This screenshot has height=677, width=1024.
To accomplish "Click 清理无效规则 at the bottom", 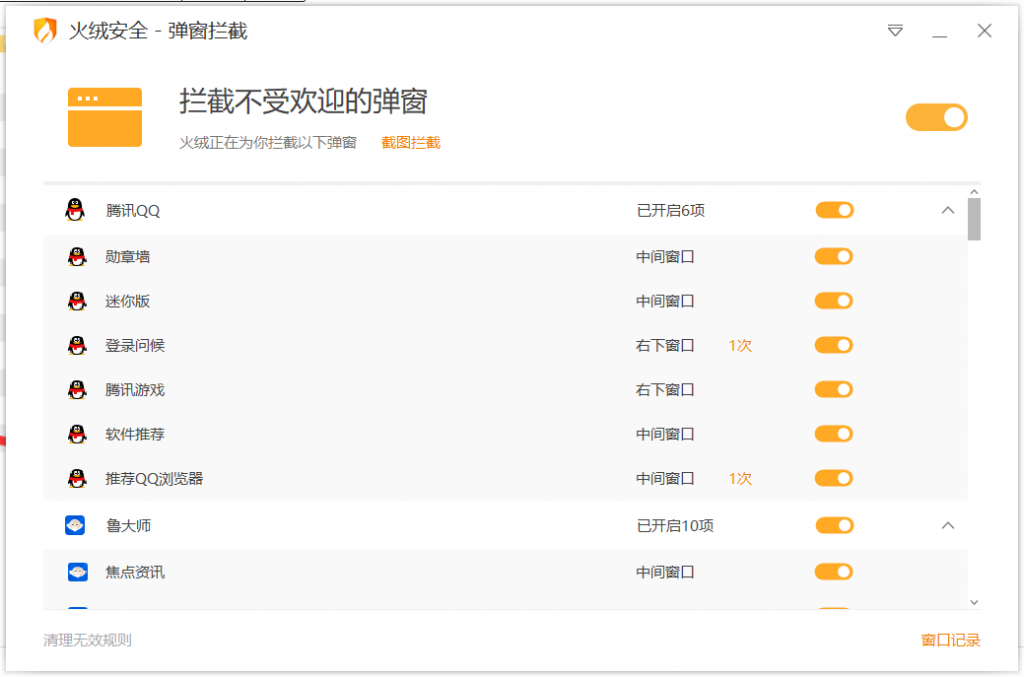I will point(88,640).
